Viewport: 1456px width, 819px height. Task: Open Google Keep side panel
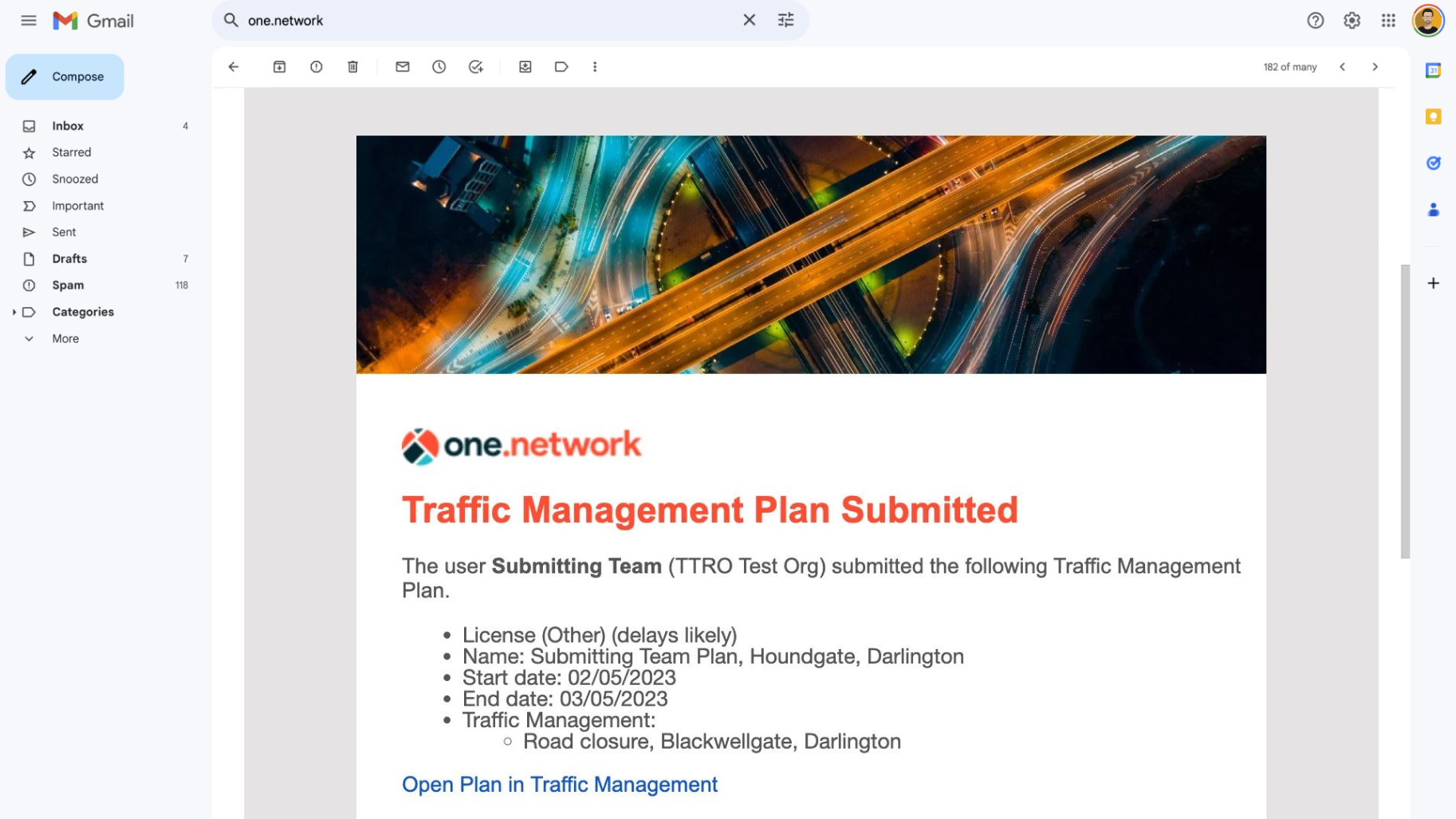coord(1433,116)
